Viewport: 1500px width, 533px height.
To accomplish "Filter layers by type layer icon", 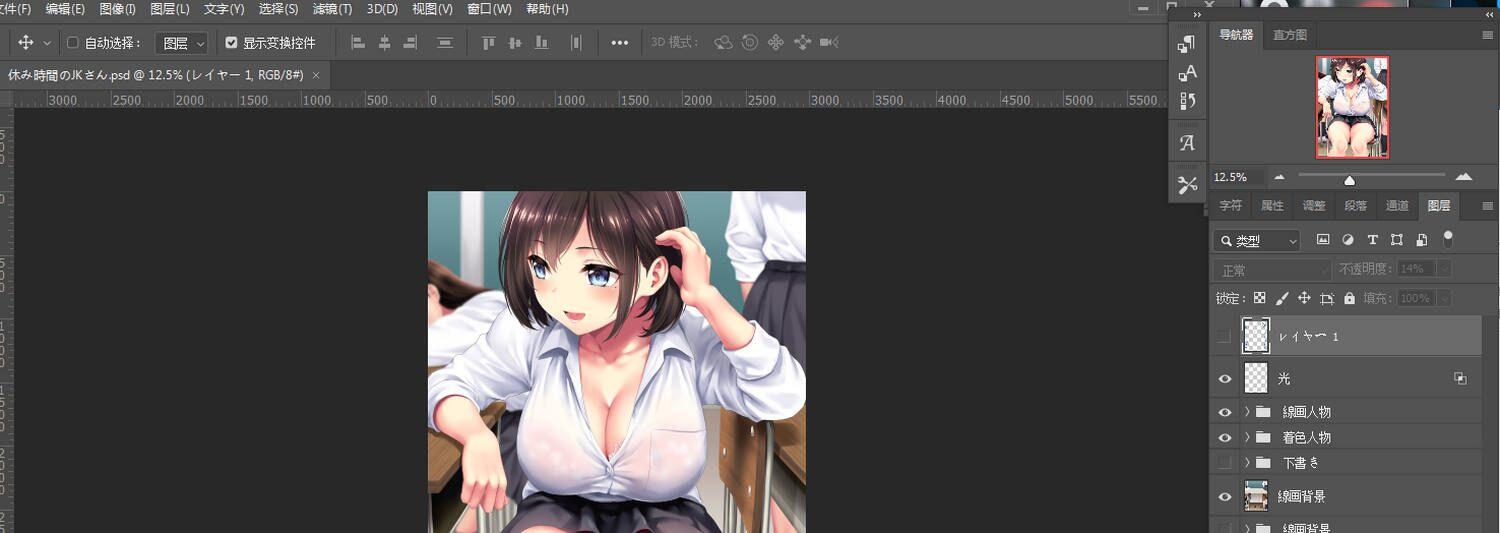I will click(x=1372, y=240).
